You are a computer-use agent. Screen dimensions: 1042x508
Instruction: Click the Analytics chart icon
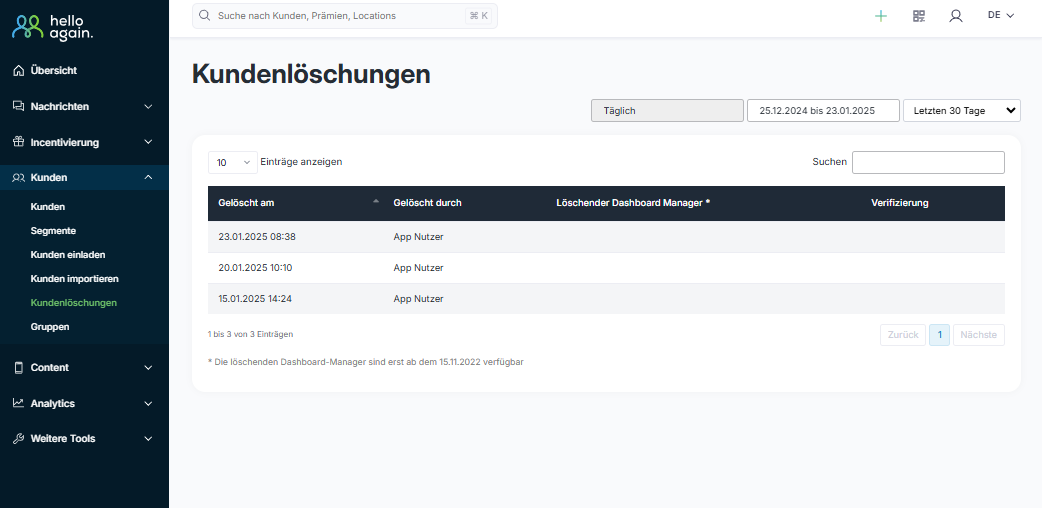[19, 404]
